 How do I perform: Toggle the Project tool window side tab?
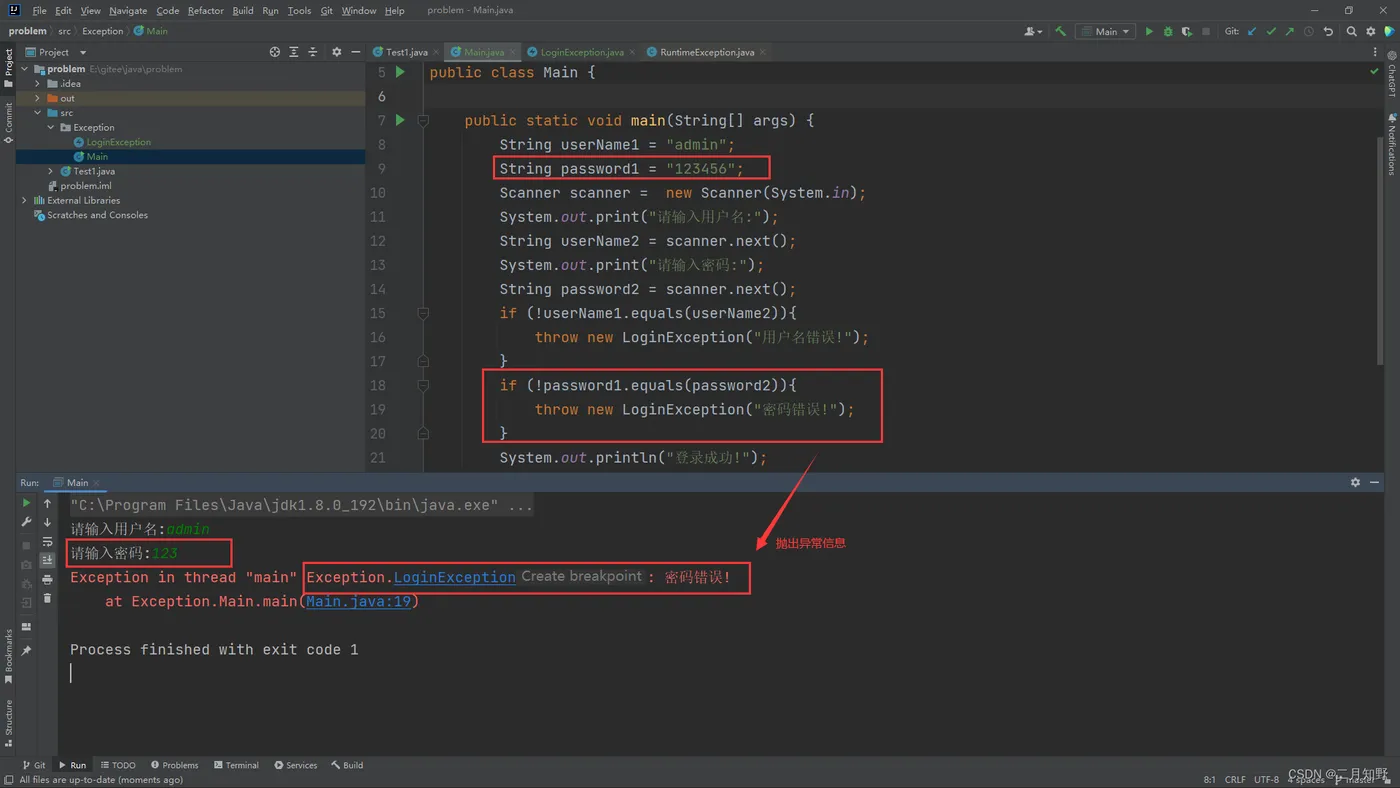pyautogui.click(x=8, y=68)
